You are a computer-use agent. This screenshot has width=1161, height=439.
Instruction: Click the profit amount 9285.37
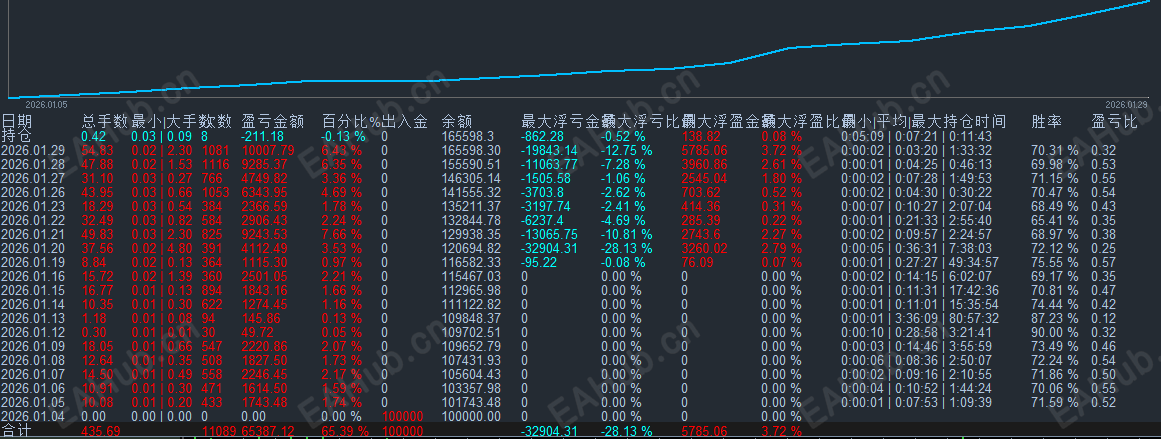coord(265,164)
